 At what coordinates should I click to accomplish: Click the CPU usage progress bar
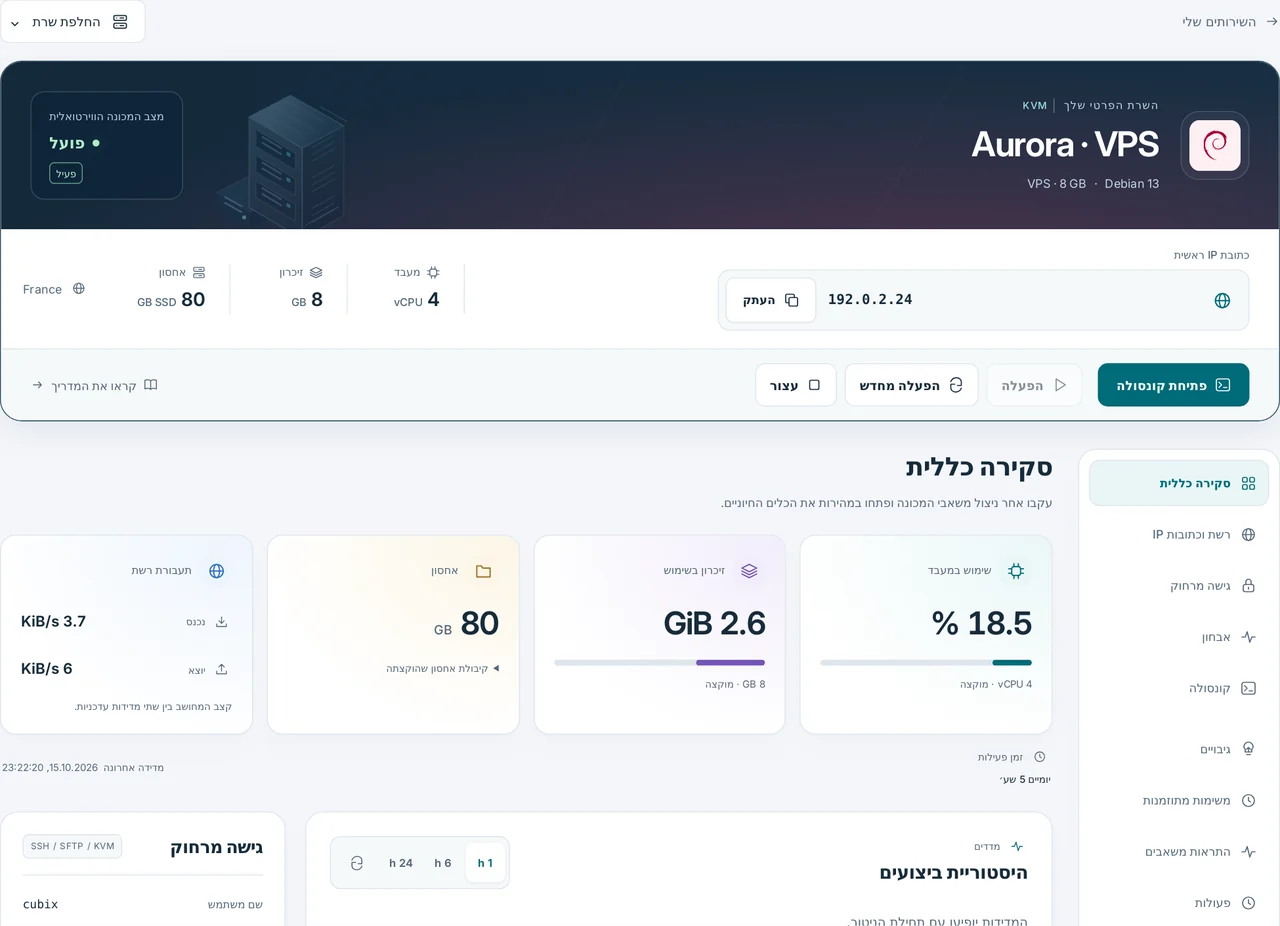point(926,662)
